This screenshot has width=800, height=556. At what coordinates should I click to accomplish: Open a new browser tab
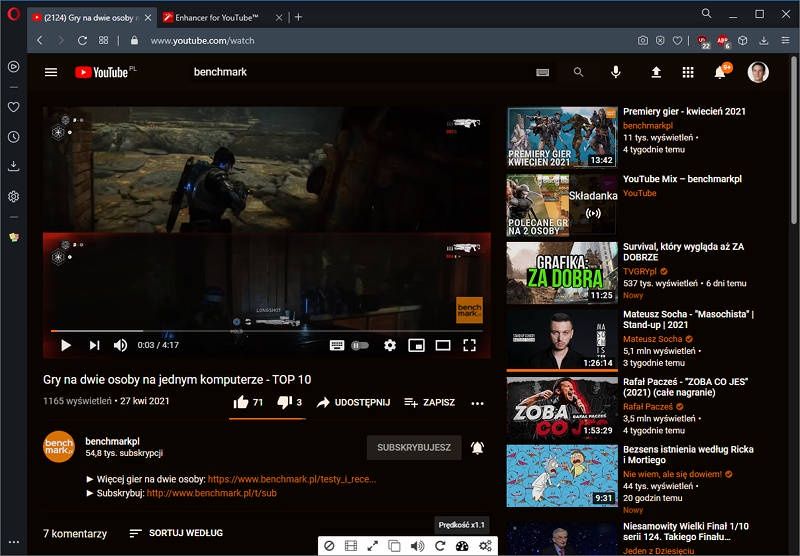click(x=298, y=17)
